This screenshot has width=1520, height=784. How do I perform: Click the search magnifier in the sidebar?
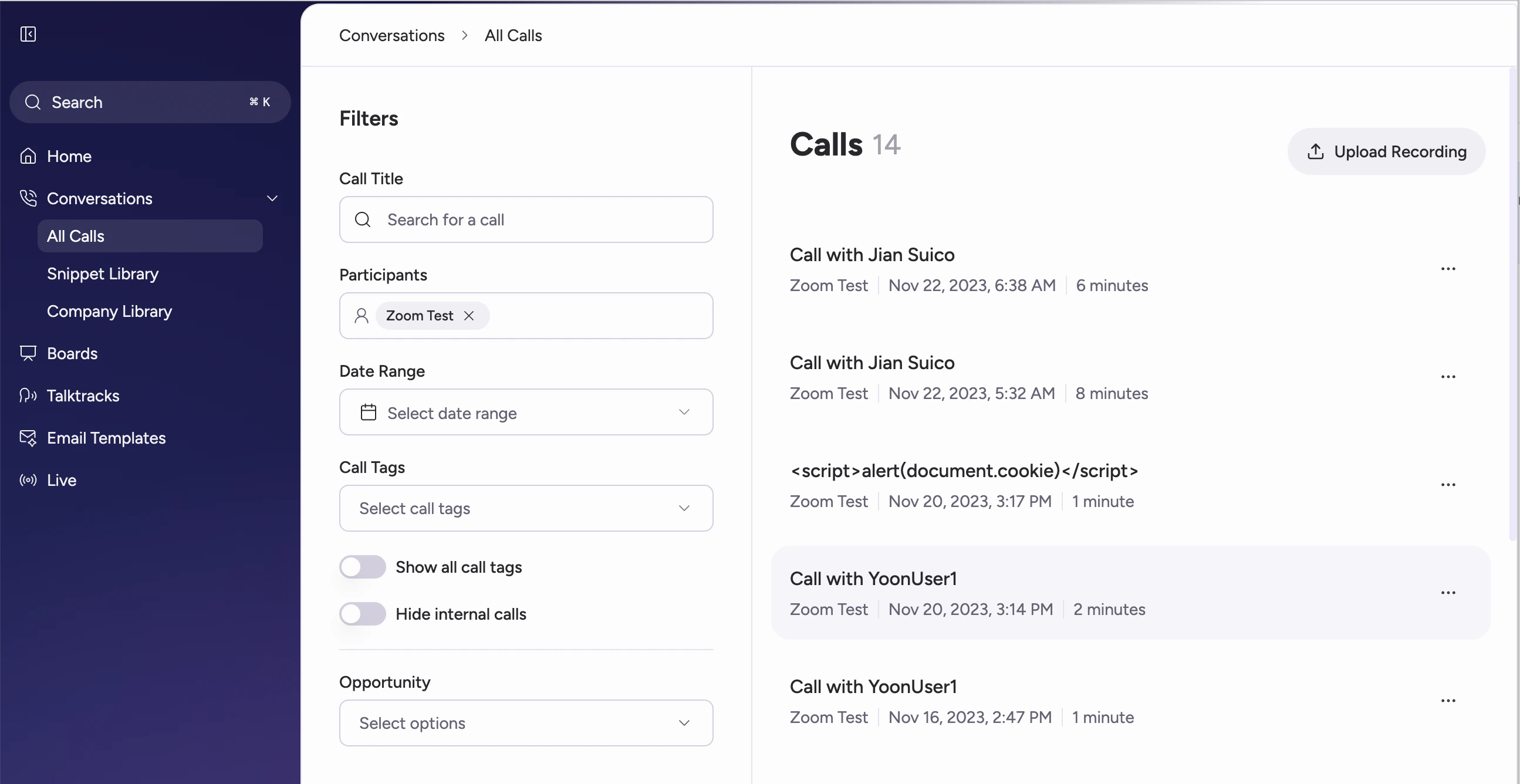[32, 102]
